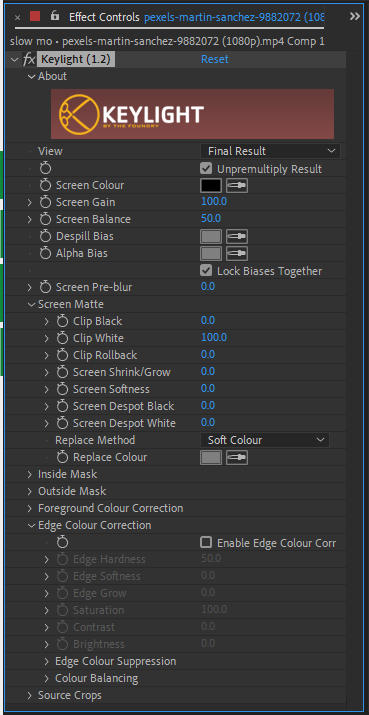
Task: Toggle the panel lock icon
Action: coord(55,16)
